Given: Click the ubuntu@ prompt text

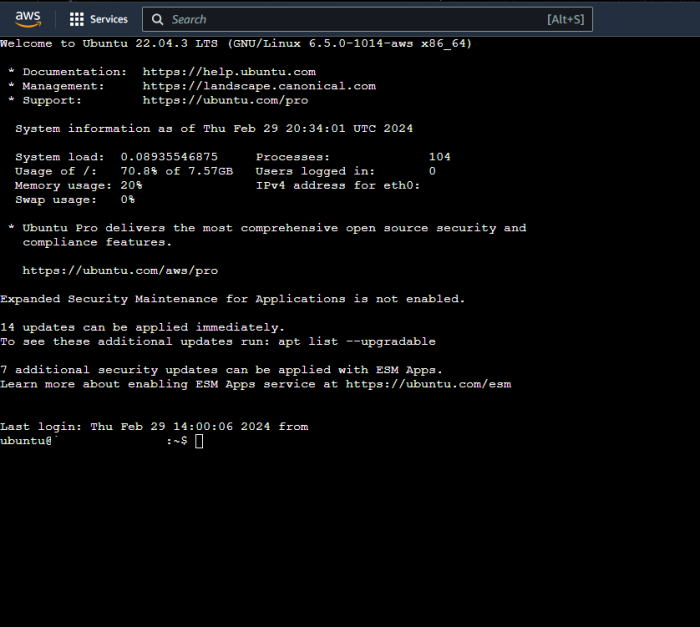Looking at the screenshot, I should click(x=26, y=441).
